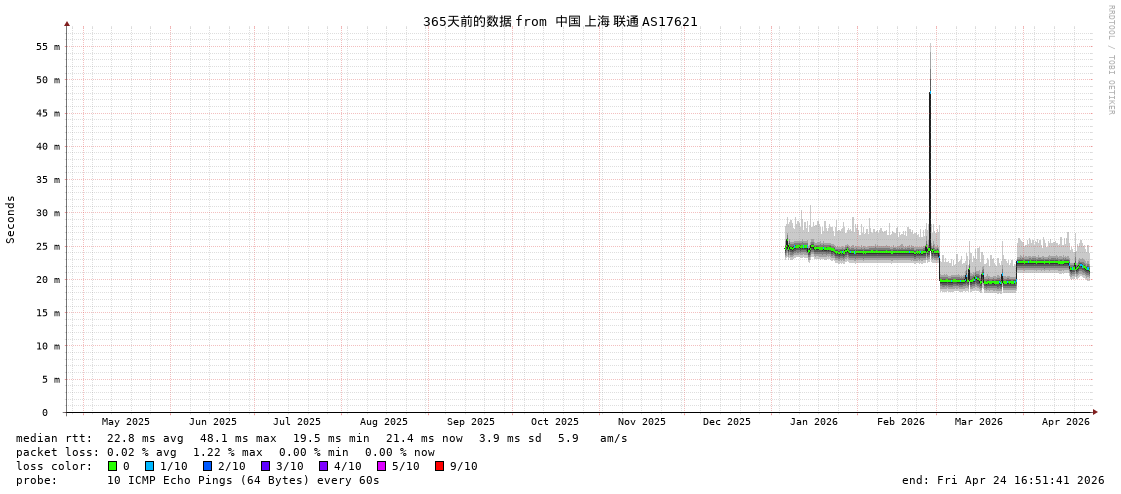The width and height of the screenshot is (1121, 494).
Task: Click the green 0 loss color swatch
Action: [x=112, y=466]
